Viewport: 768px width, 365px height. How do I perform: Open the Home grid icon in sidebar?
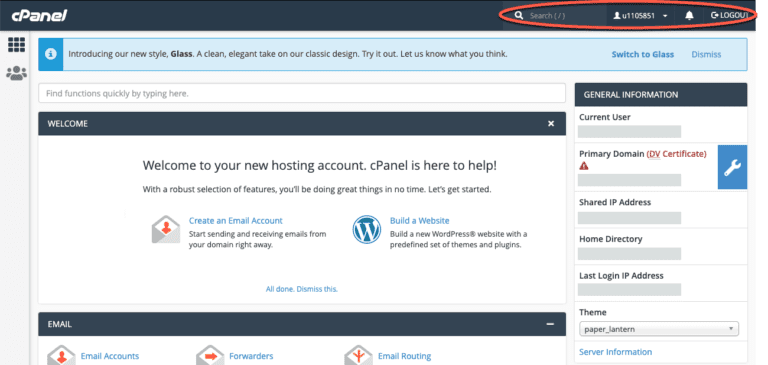16,45
